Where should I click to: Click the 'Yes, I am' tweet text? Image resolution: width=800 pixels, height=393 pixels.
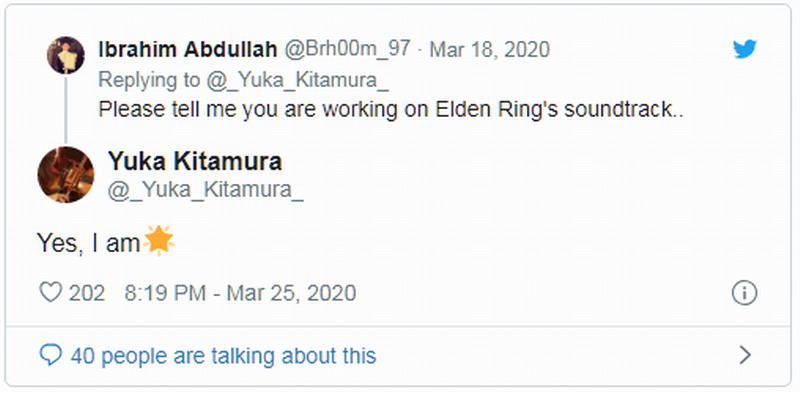pyautogui.click(x=89, y=243)
